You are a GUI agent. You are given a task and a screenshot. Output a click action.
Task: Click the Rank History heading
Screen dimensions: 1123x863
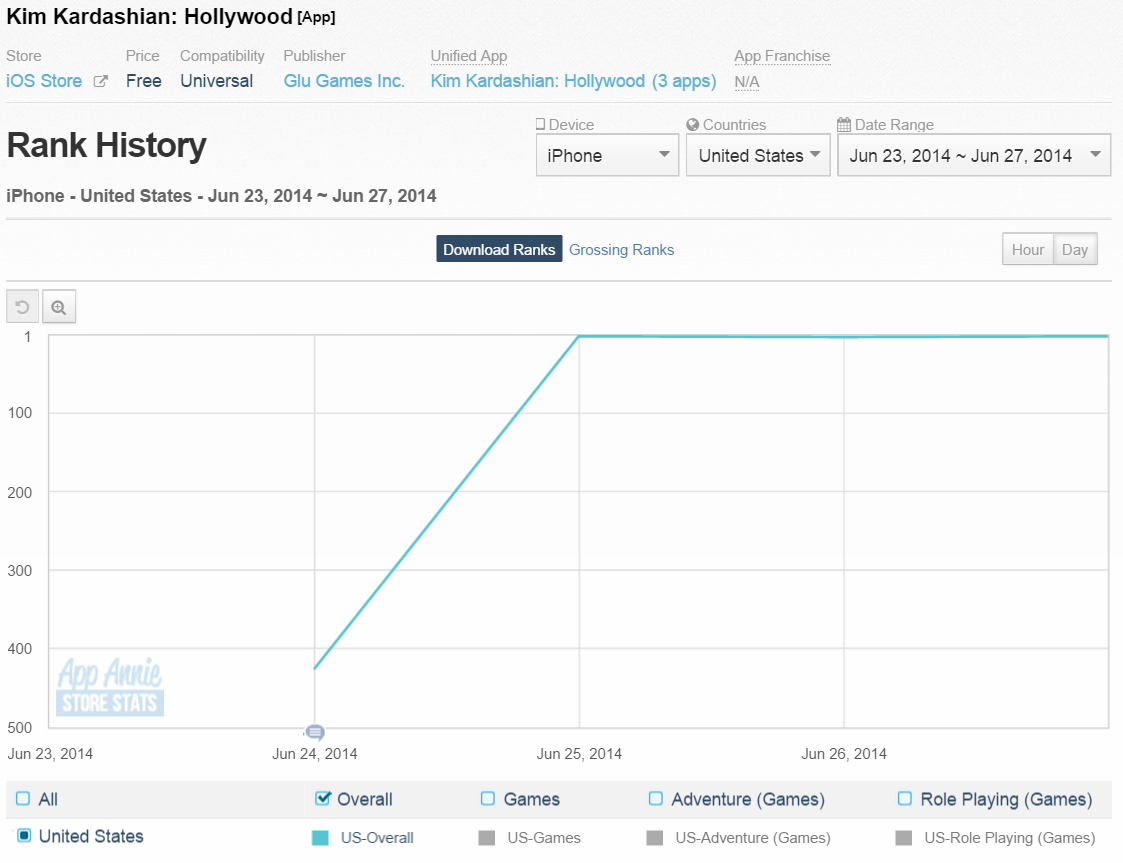pos(107,145)
